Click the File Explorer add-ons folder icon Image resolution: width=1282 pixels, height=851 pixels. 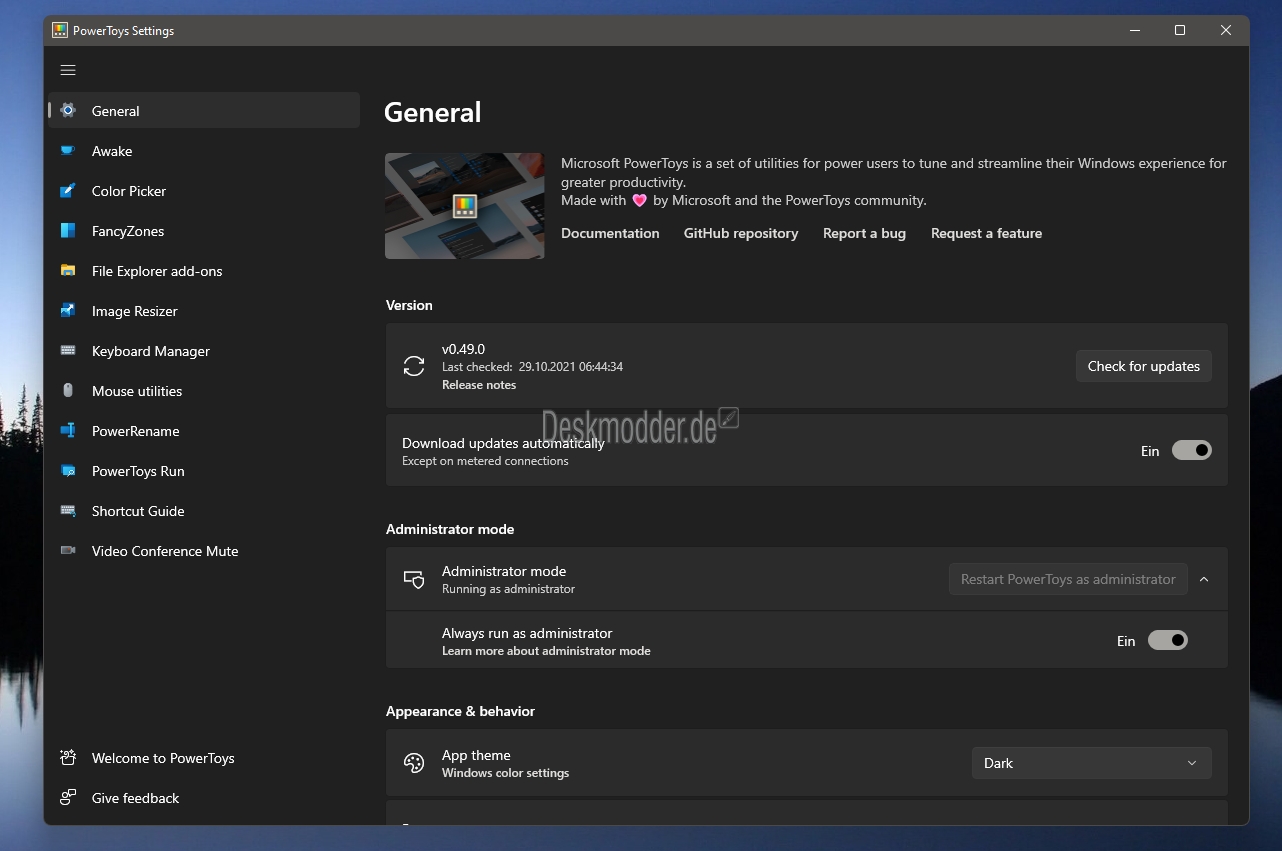coord(68,271)
